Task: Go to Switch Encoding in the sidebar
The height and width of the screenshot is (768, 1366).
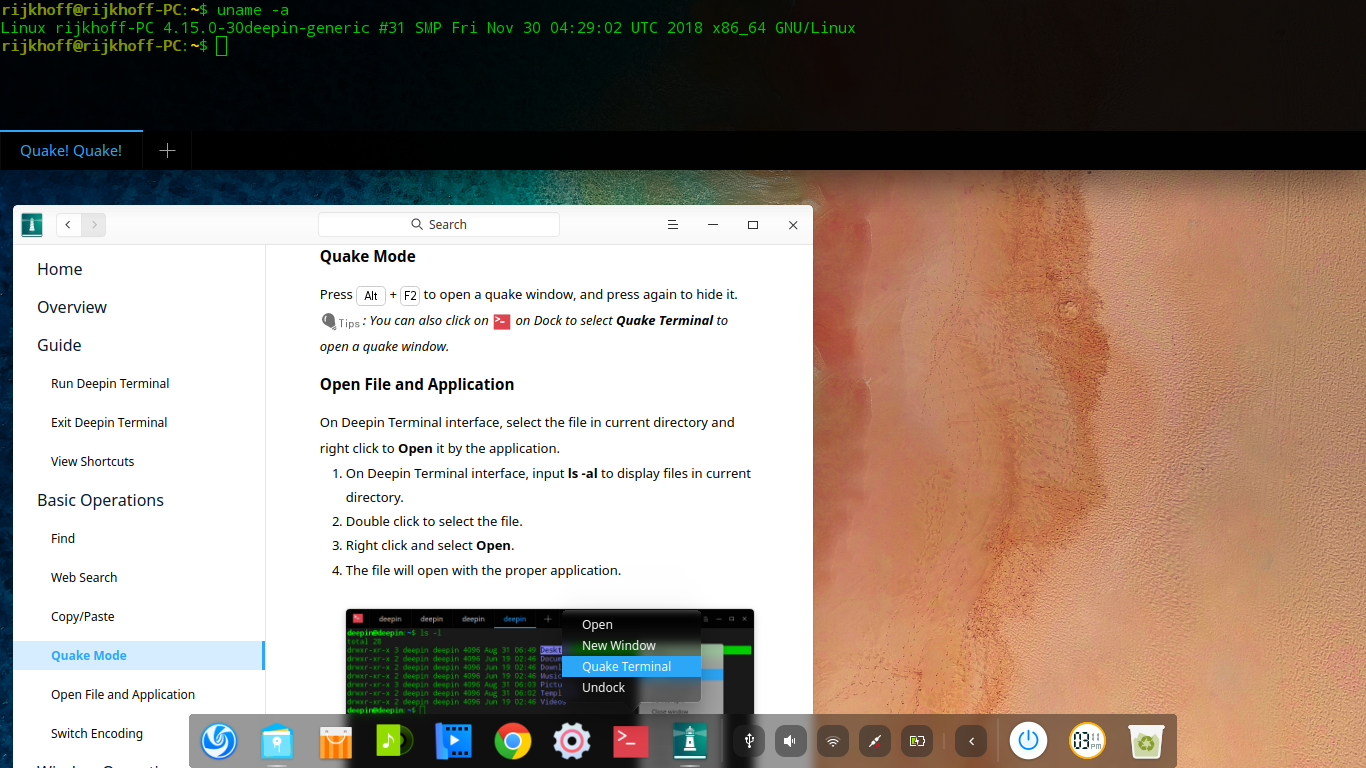Action: click(x=97, y=734)
